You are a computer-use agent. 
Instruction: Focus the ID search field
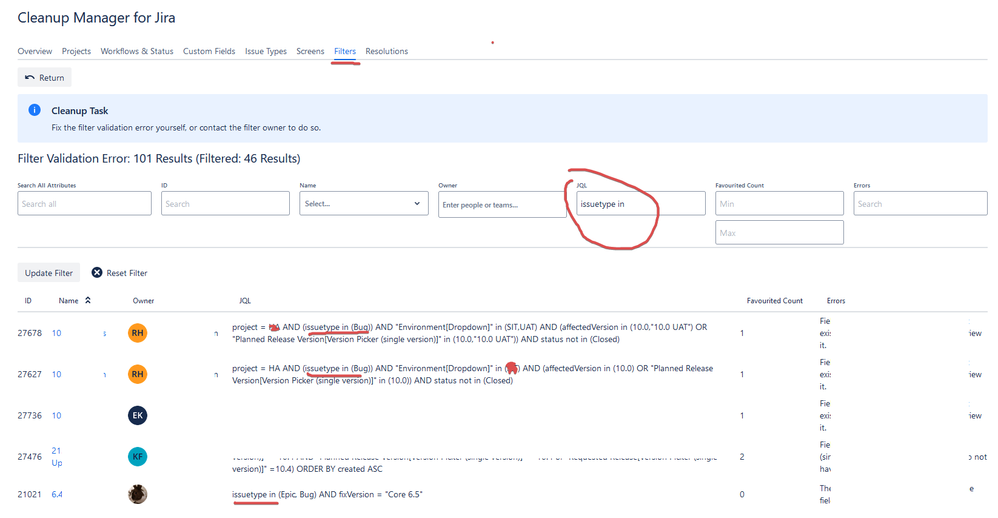[x=225, y=204]
